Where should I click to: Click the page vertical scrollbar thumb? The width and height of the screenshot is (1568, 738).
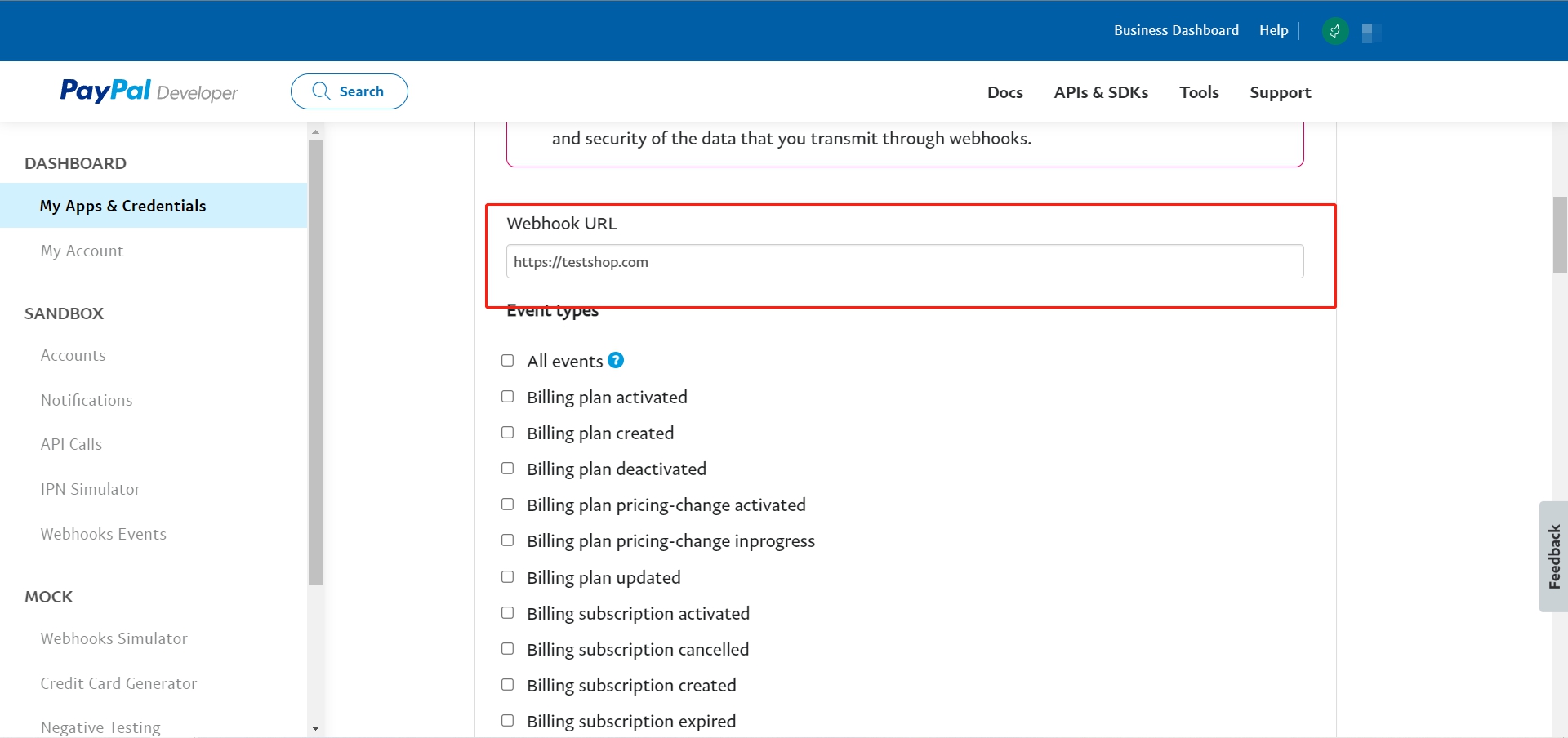(x=1560, y=235)
